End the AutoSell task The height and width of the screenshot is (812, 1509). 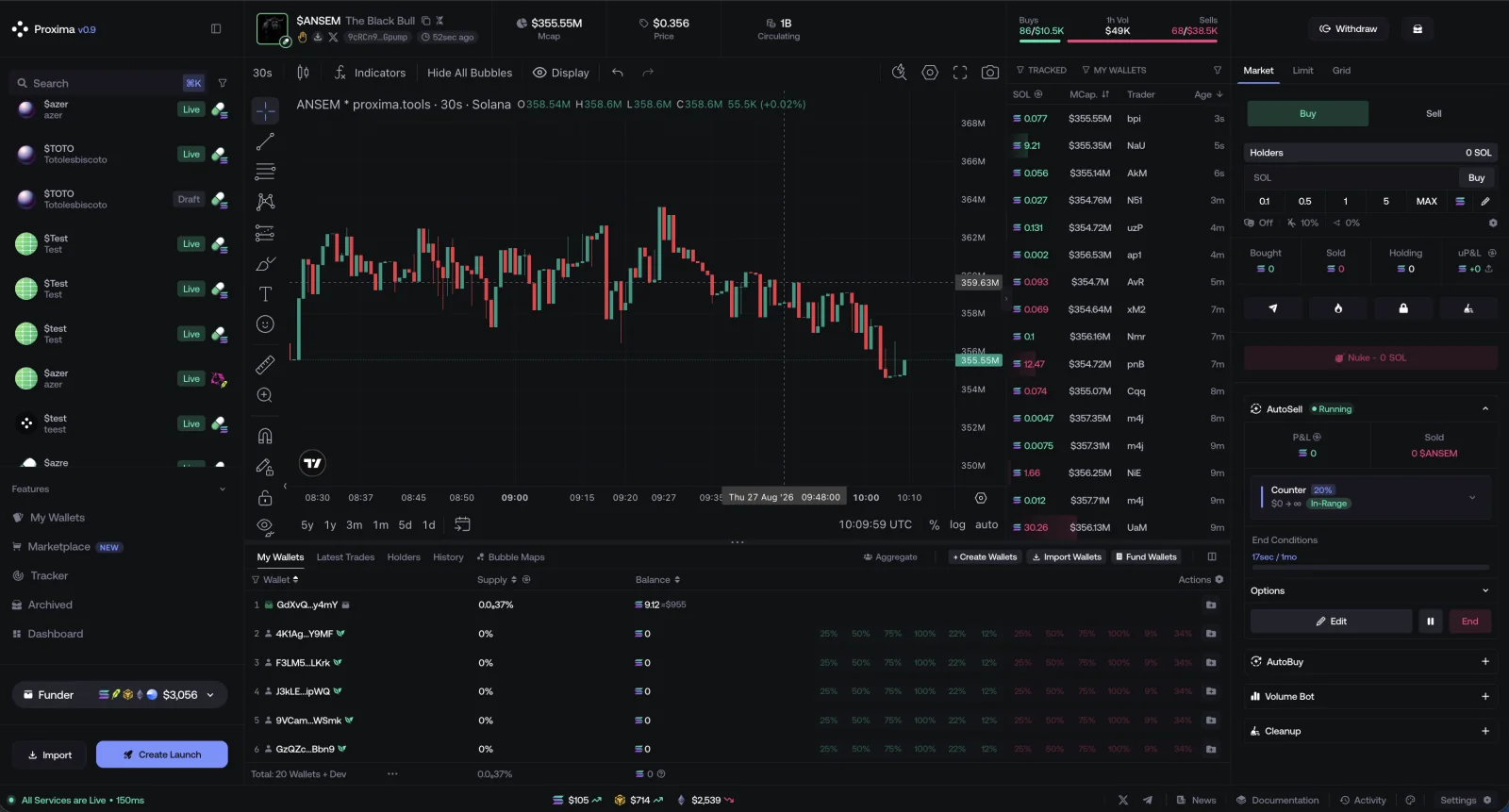point(1469,621)
